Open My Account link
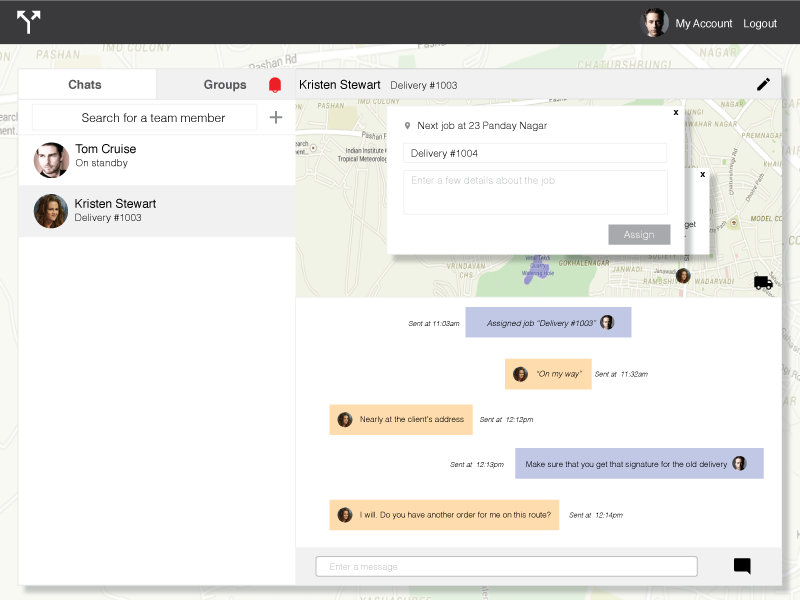 (x=703, y=23)
